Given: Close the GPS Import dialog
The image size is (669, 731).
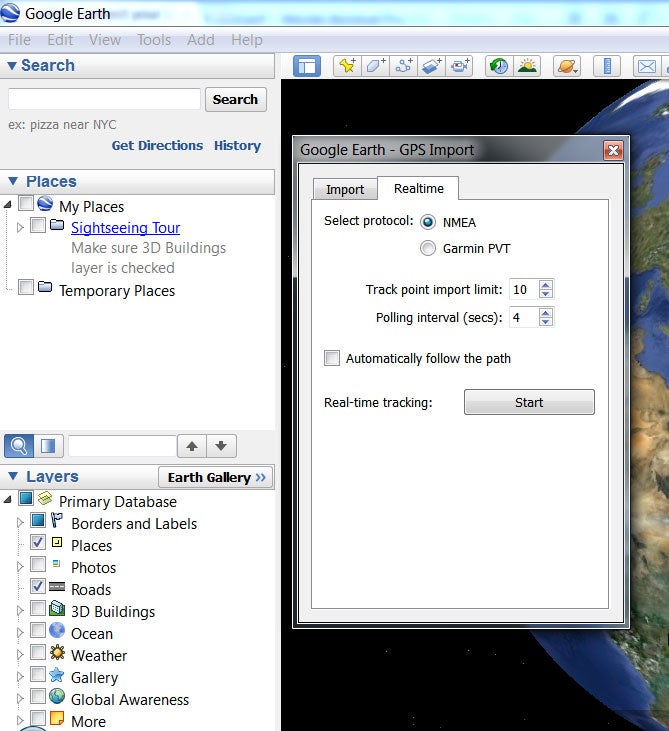Looking at the screenshot, I should coord(613,150).
